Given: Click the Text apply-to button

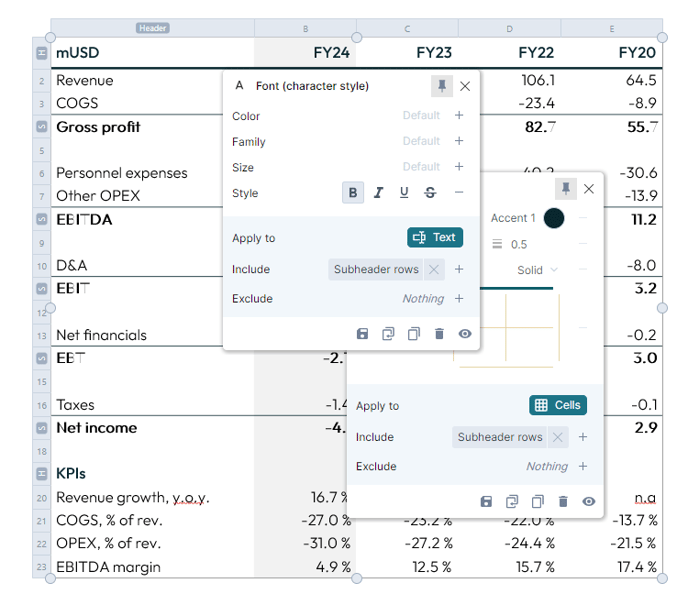Looking at the screenshot, I should tap(435, 237).
